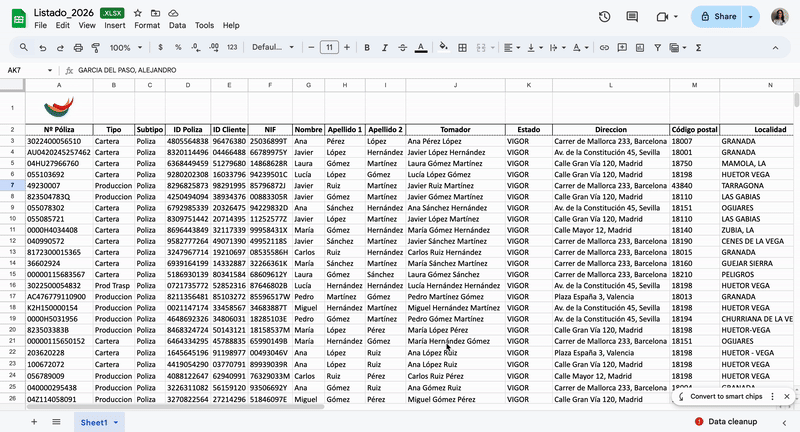
Task: Move document with folder icon
Action: (156, 13)
